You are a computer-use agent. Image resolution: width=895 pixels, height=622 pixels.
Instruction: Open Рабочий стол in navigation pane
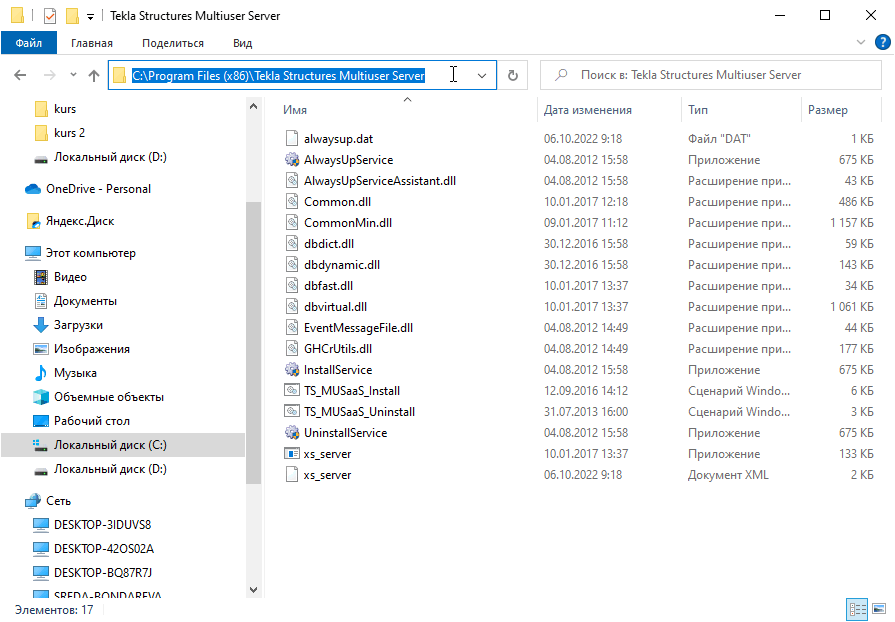click(x=91, y=421)
